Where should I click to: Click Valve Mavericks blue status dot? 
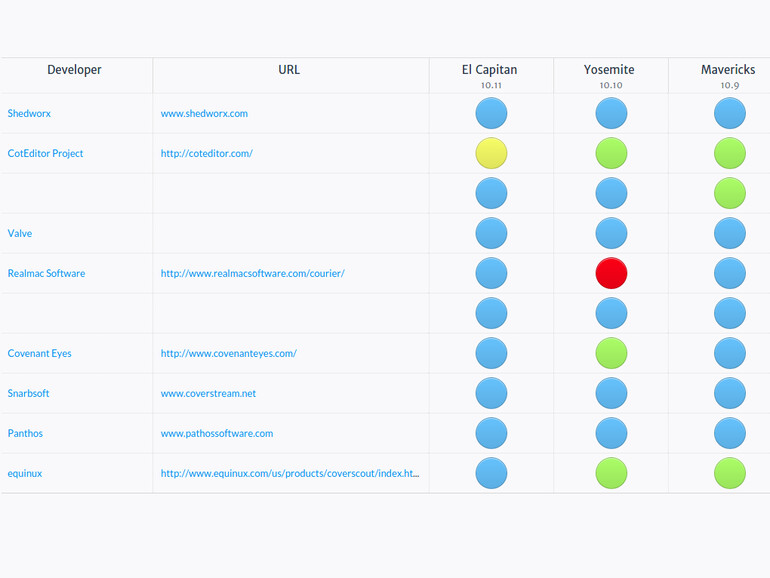730,233
